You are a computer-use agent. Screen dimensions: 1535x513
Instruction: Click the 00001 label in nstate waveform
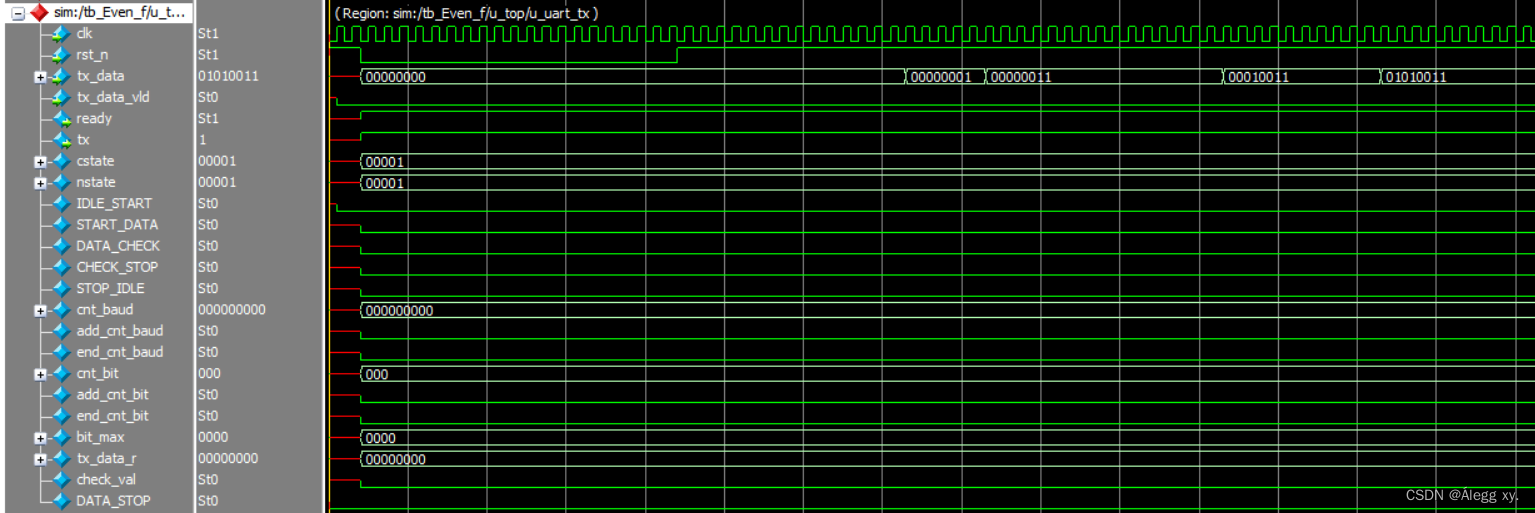click(385, 183)
